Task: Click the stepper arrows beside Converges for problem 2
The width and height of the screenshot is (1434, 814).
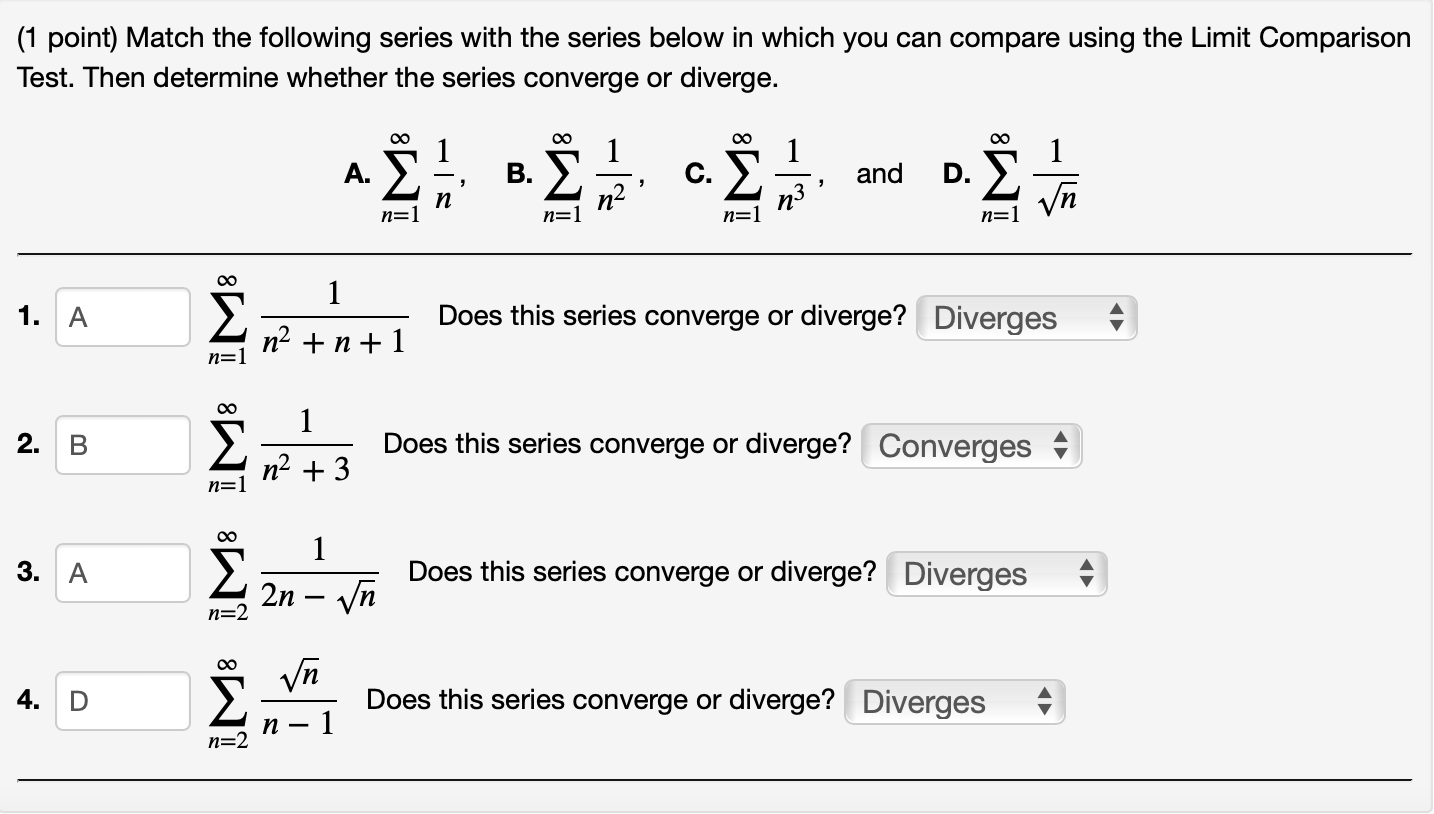Action: pyautogui.click(x=1062, y=445)
